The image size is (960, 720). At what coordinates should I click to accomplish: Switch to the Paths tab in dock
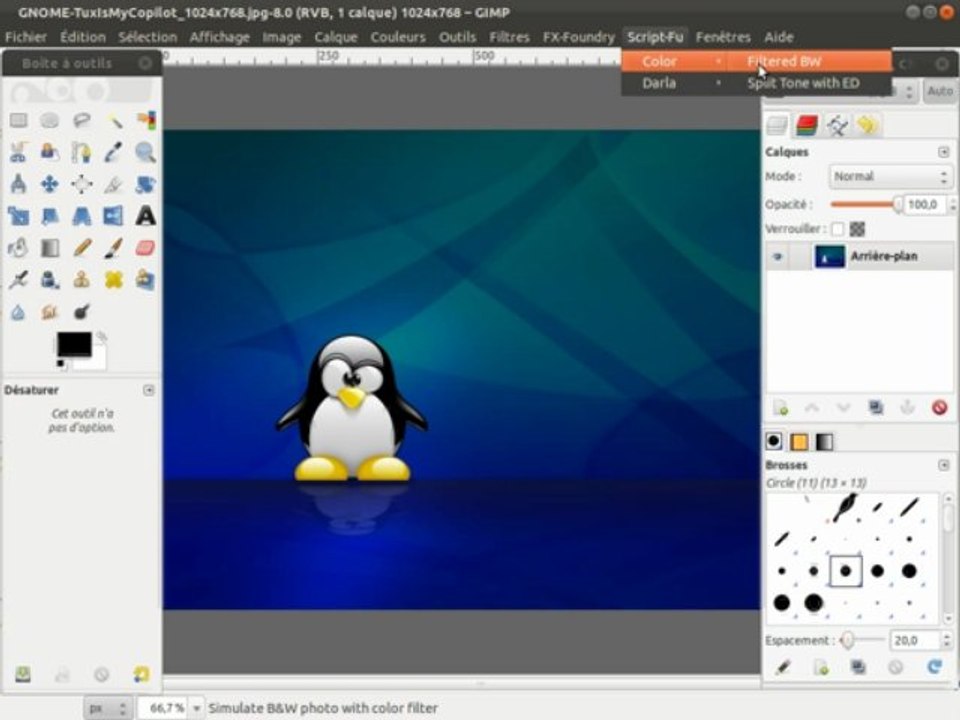pyautogui.click(x=837, y=126)
